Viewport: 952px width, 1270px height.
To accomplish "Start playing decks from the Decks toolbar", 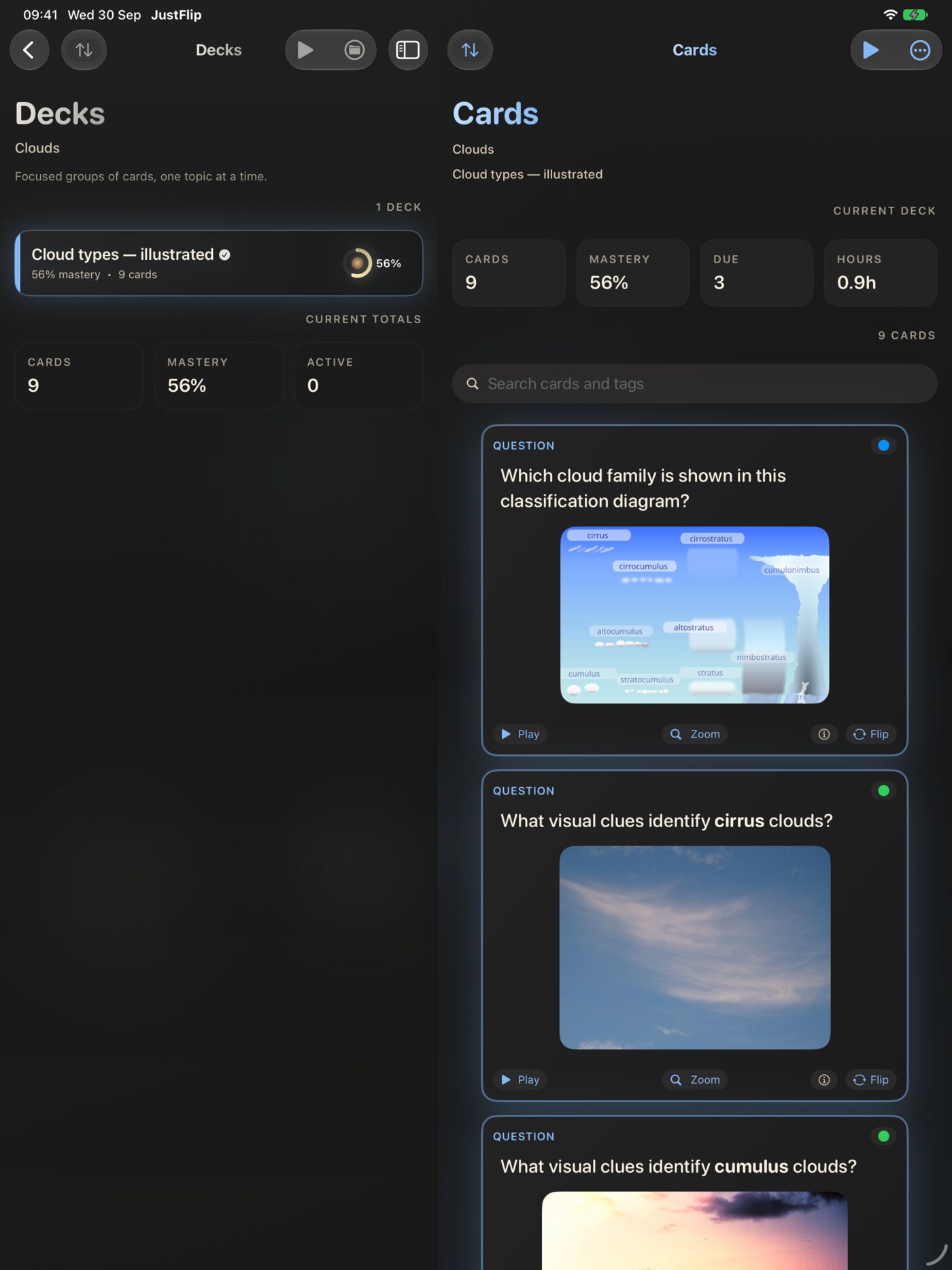I will tap(305, 50).
